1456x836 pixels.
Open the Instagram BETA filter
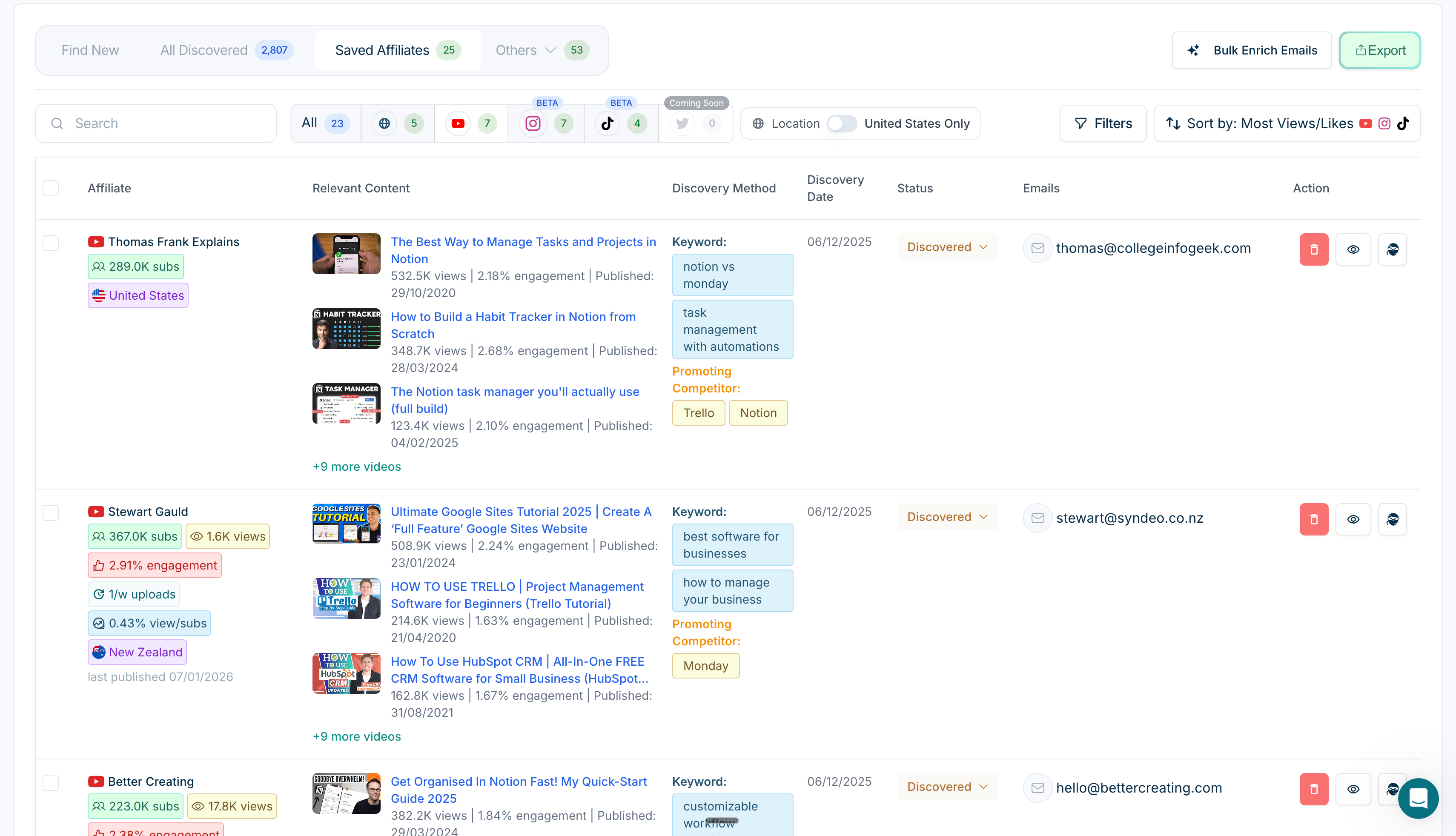click(x=532, y=123)
